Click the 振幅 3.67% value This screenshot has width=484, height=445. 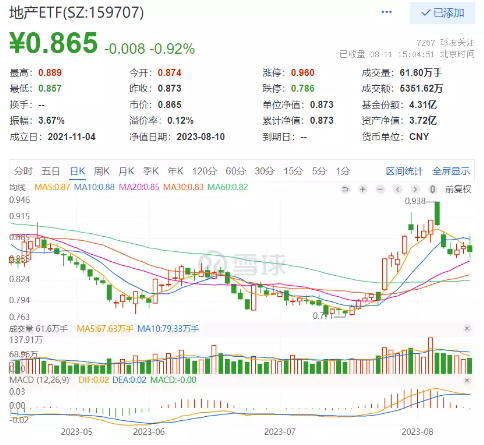pyautogui.click(x=51, y=121)
